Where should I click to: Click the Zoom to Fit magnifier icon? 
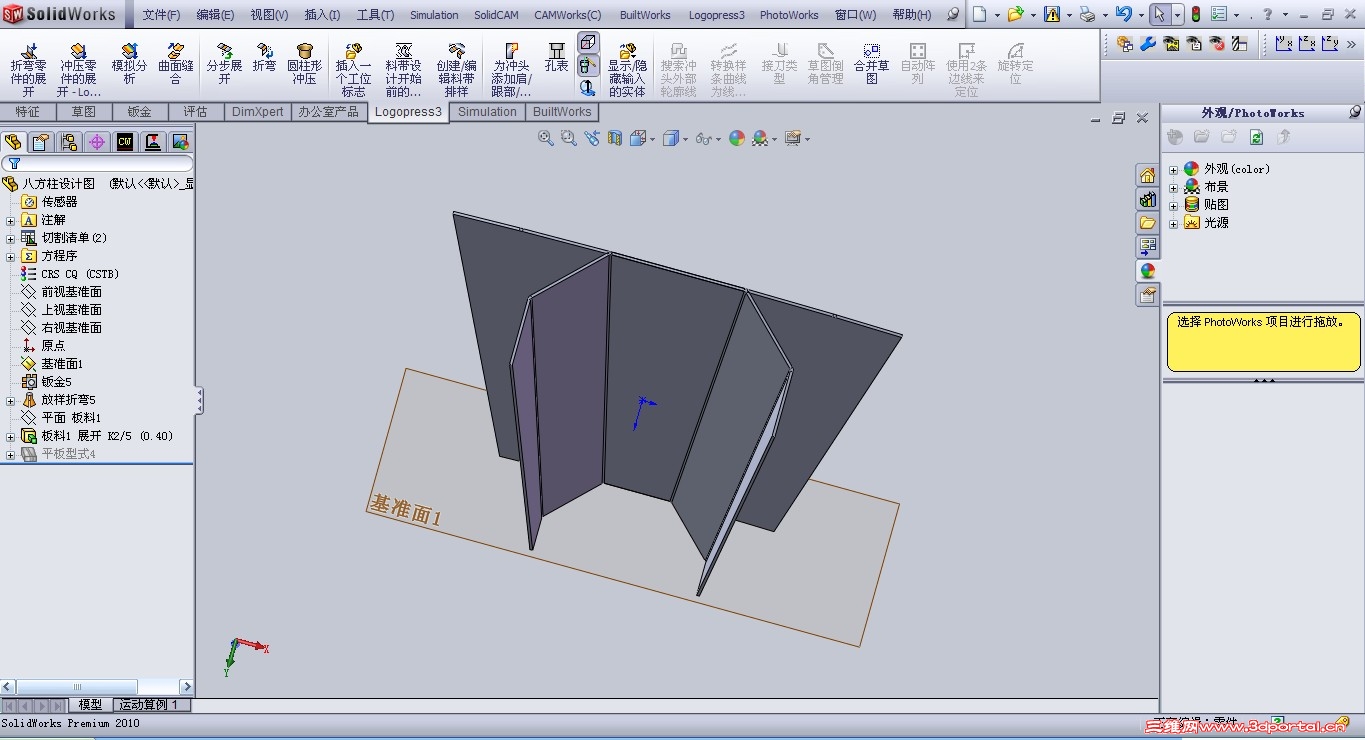click(546, 138)
